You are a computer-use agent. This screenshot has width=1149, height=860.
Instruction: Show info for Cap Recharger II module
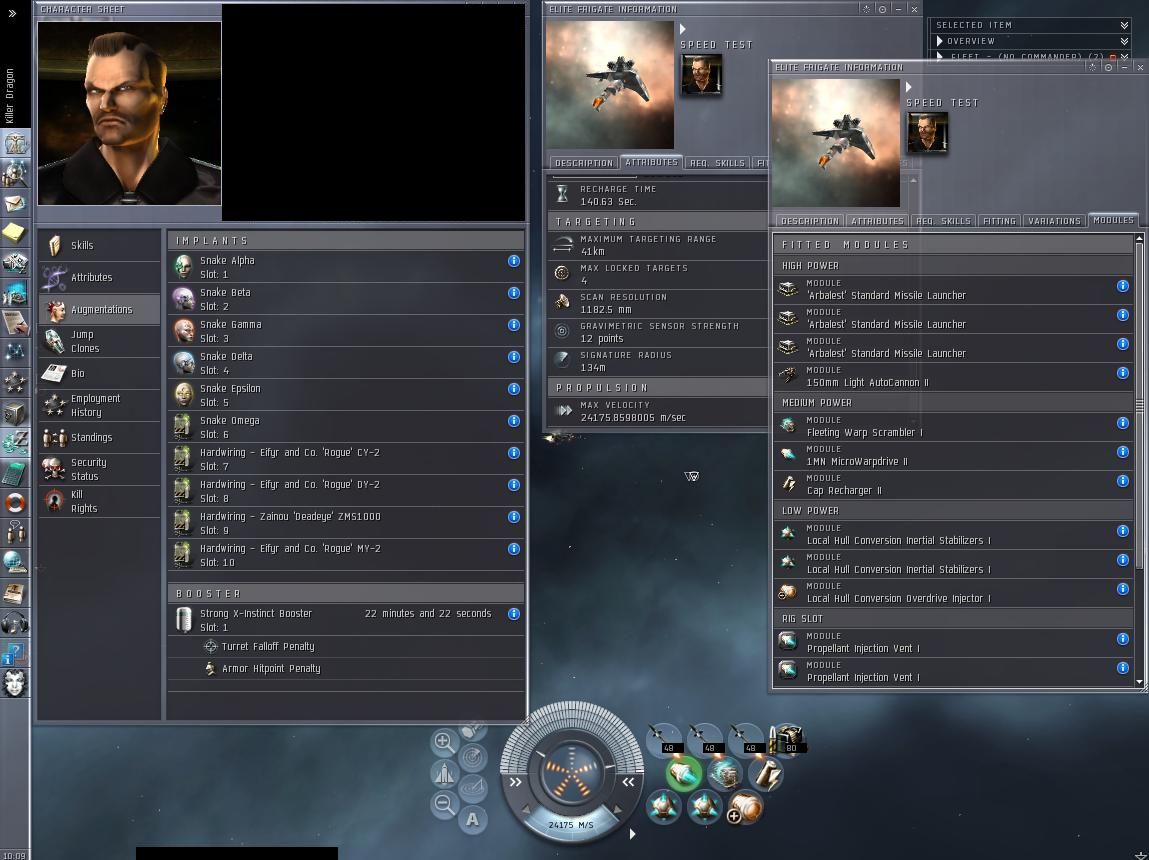click(1123, 481)
